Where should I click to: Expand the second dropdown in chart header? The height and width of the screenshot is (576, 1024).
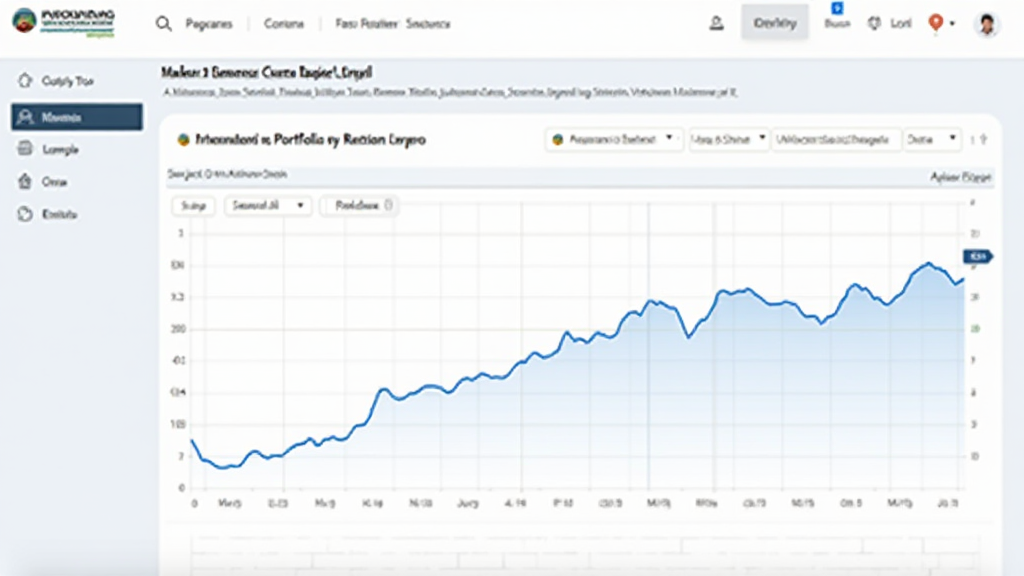coord(728,140)
